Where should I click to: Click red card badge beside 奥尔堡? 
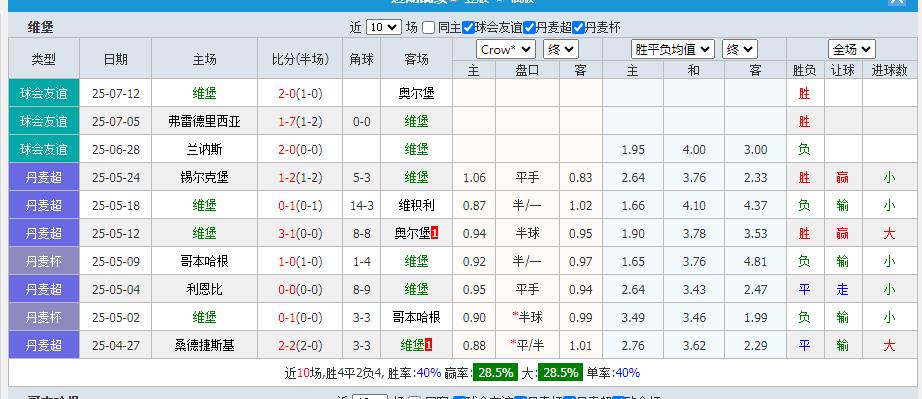(x=435, y=233)
